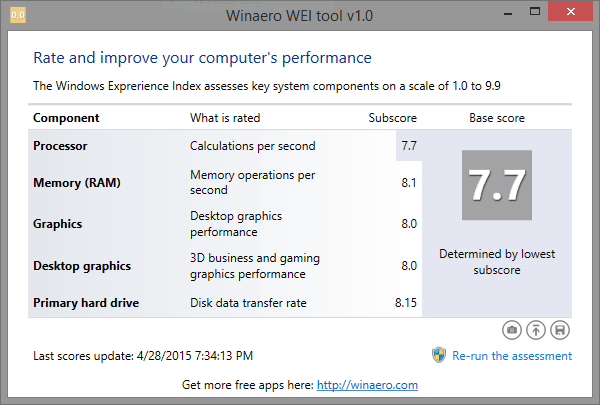This screenshot has width=600, height=405.
Task: Select the Primary hard drive label
Action: click(86, 303)
